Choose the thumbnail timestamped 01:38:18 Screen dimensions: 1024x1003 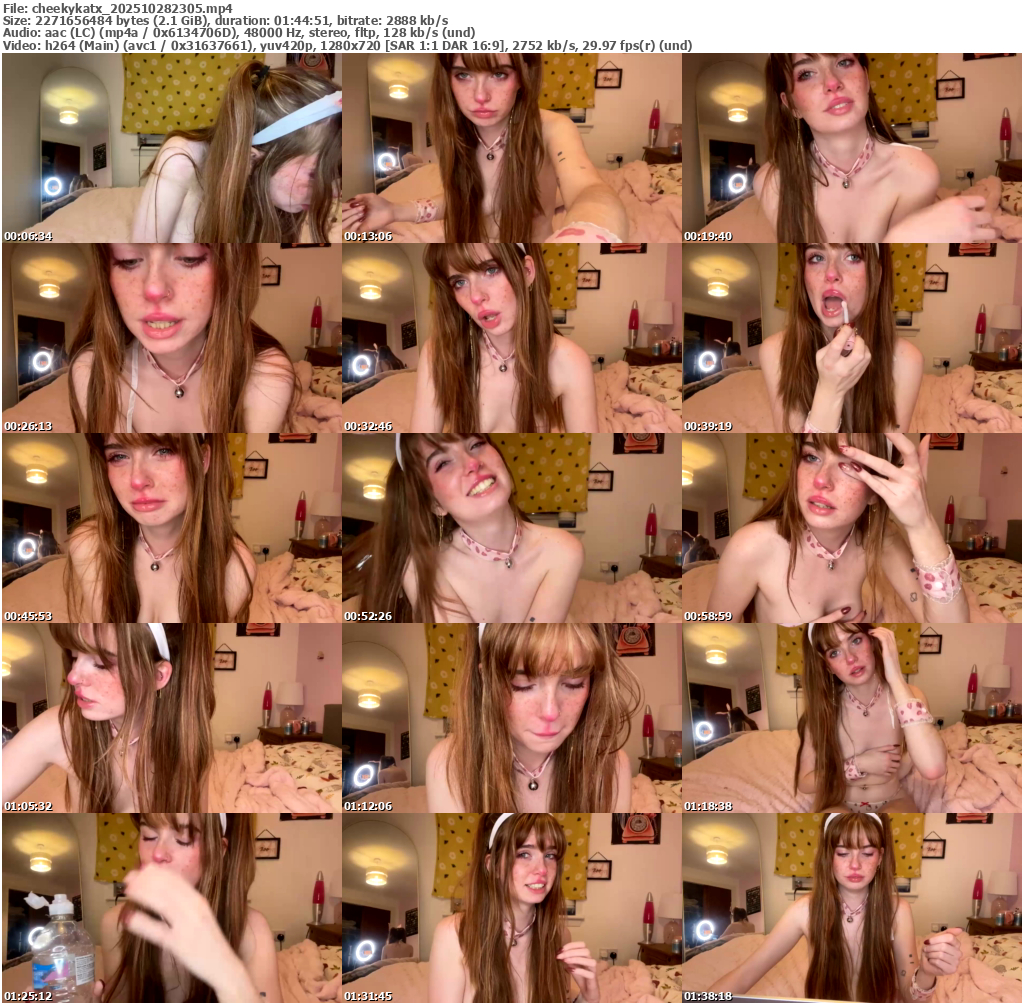tap(852, 908)
